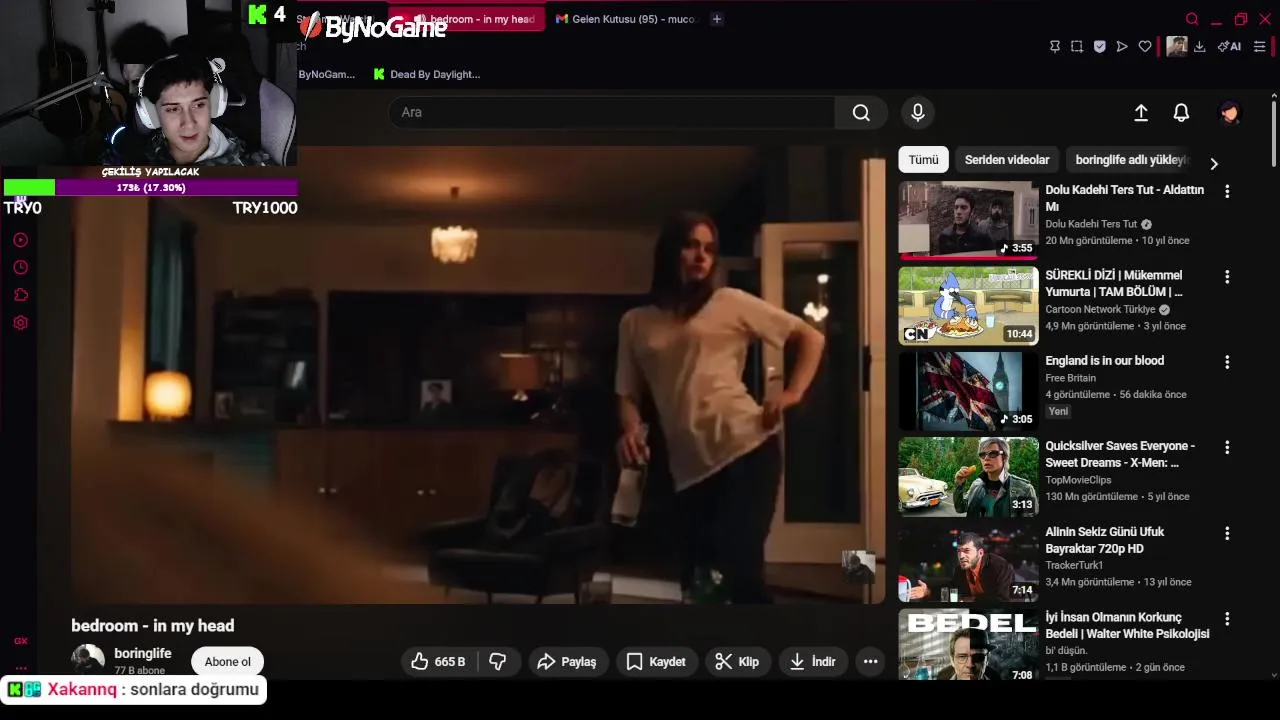Click the YouTube upload arrow icon
The height and width of the screenshot is (720, 1280).
coord(1141,113)
